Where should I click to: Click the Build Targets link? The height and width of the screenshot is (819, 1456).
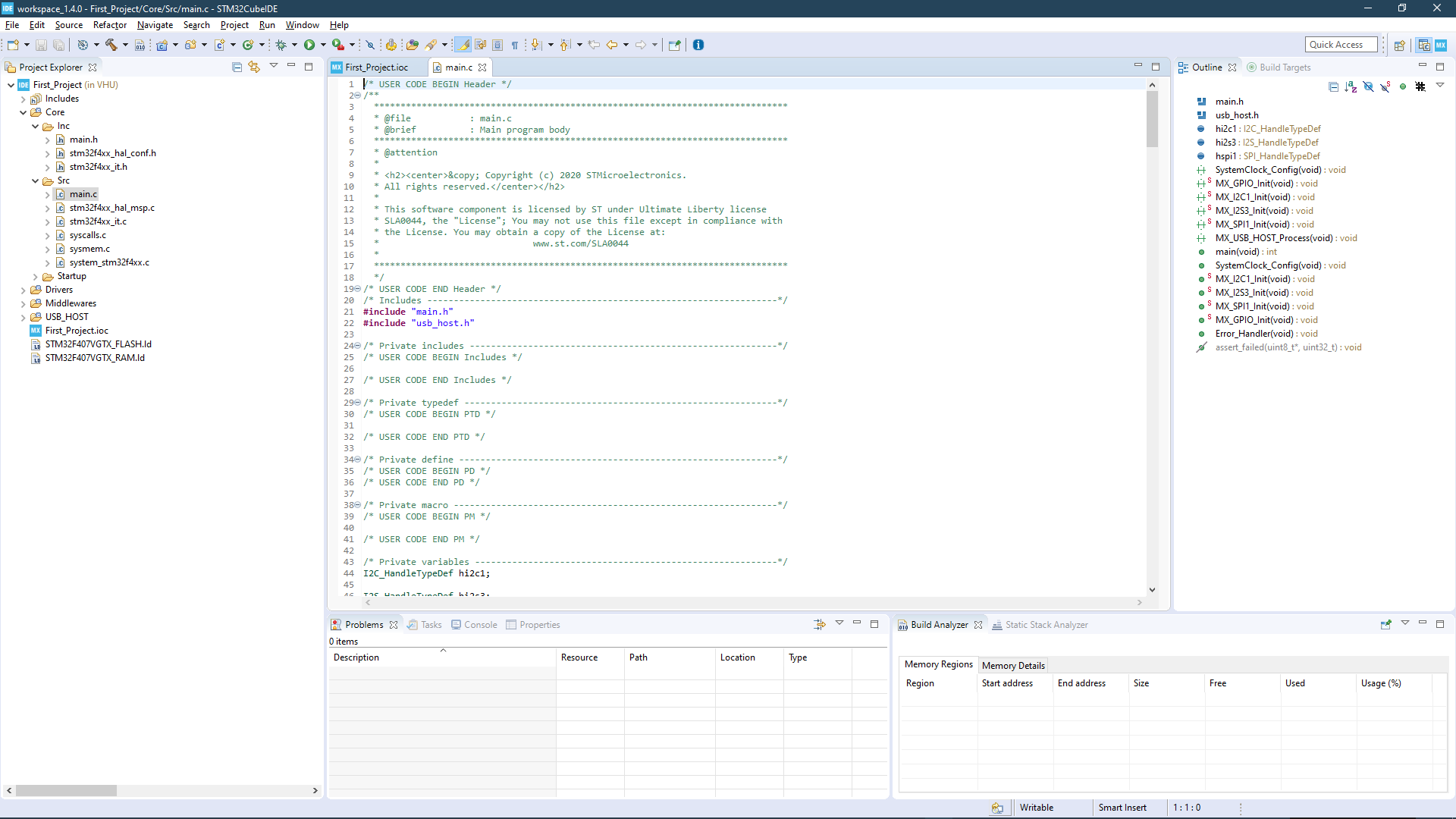click(1284, 67)
